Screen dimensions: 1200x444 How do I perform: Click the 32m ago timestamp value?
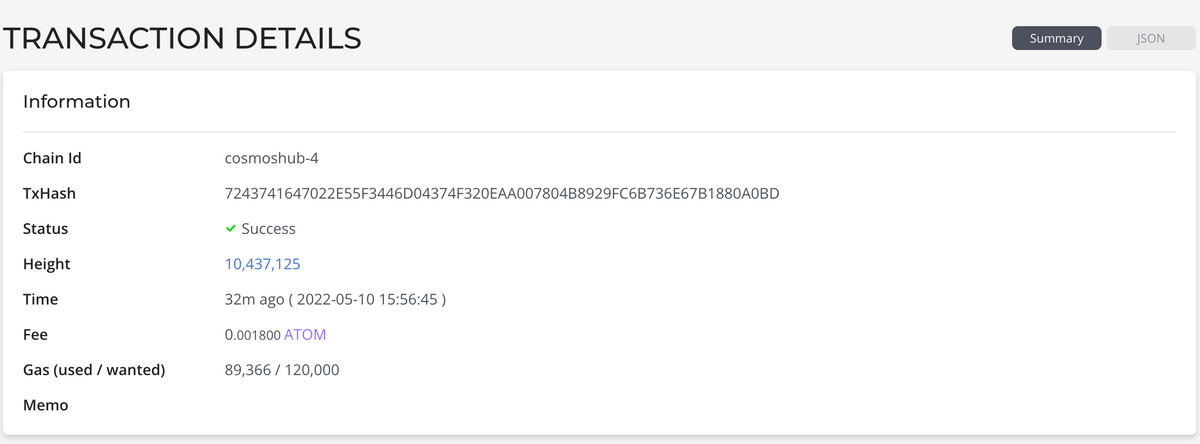335,299
